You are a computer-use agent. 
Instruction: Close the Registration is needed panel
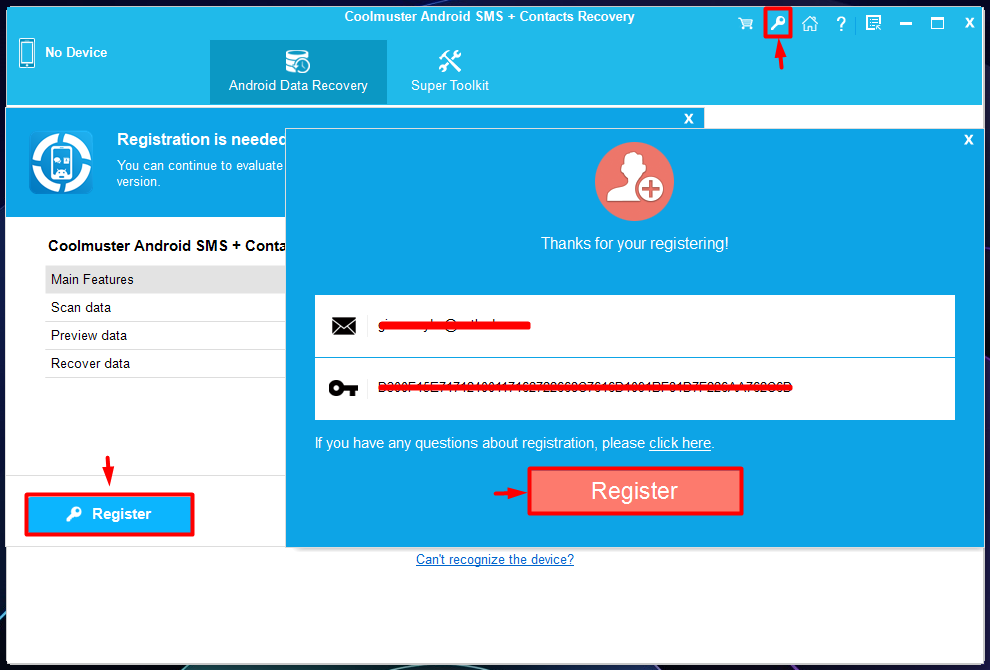pos(689,119)
